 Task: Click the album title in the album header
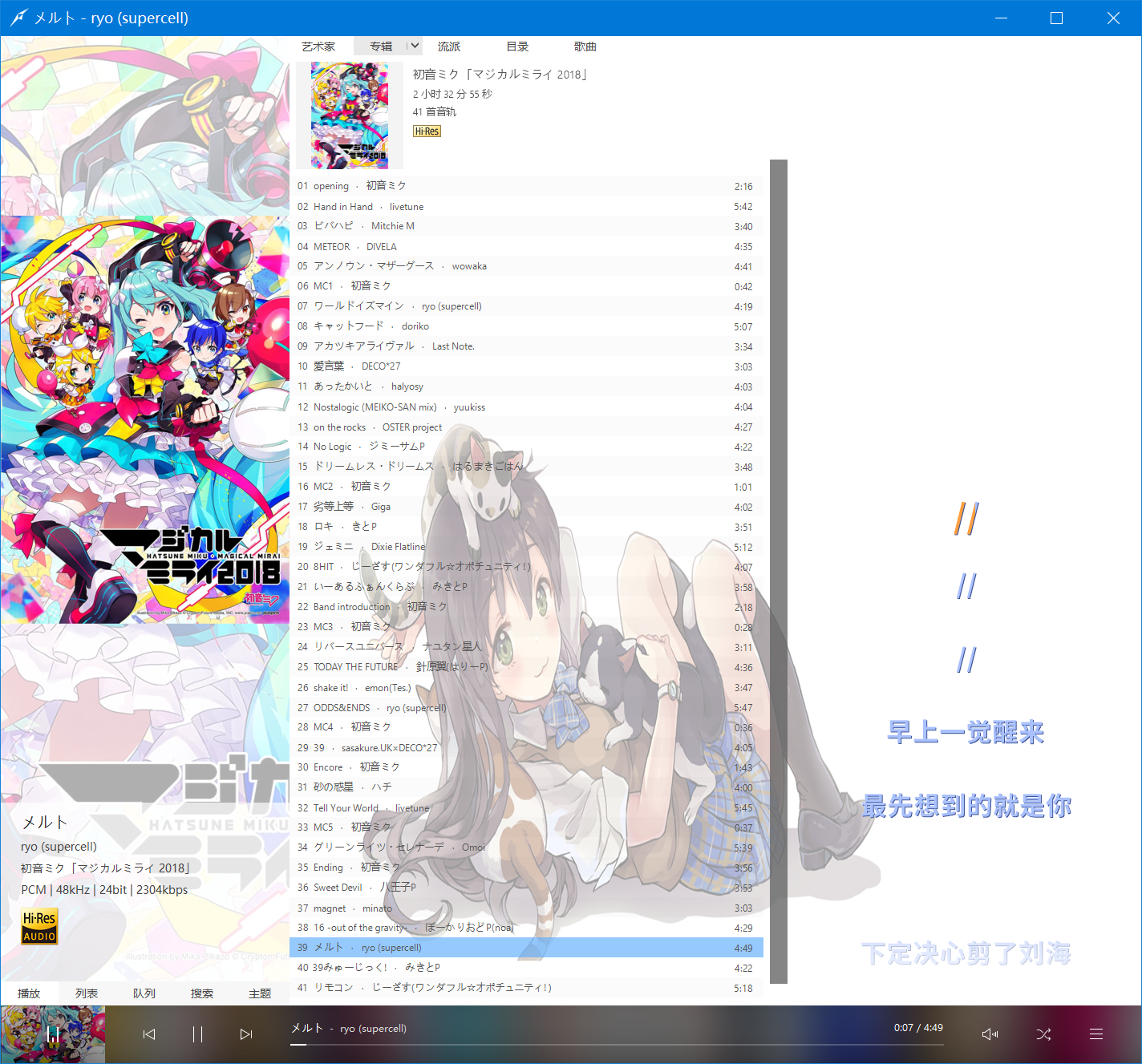pos(501,75)
